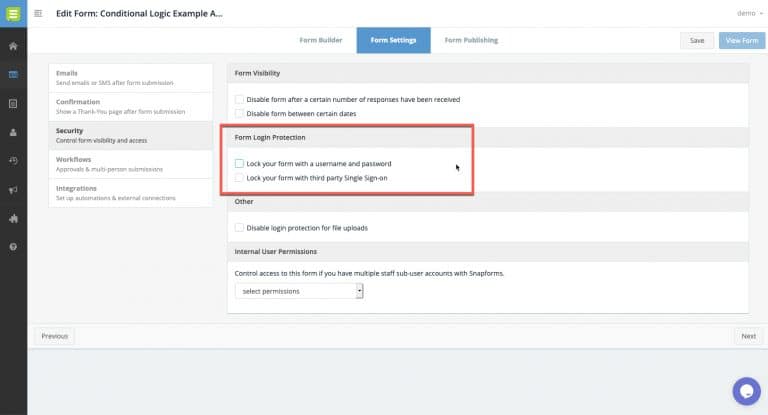Viewport: 768px width, 415px height.
Task: Enable lock form with username and password
Action: 239,163
